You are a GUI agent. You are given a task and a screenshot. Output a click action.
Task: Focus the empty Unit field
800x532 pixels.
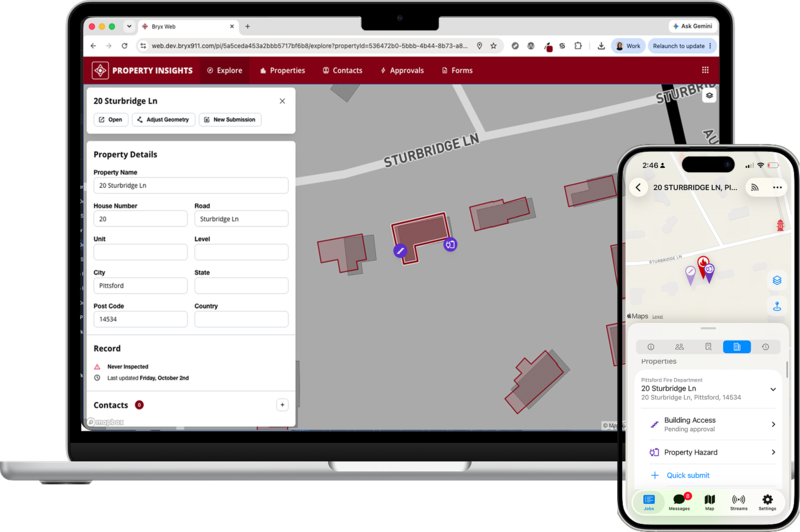click(140, 252)
